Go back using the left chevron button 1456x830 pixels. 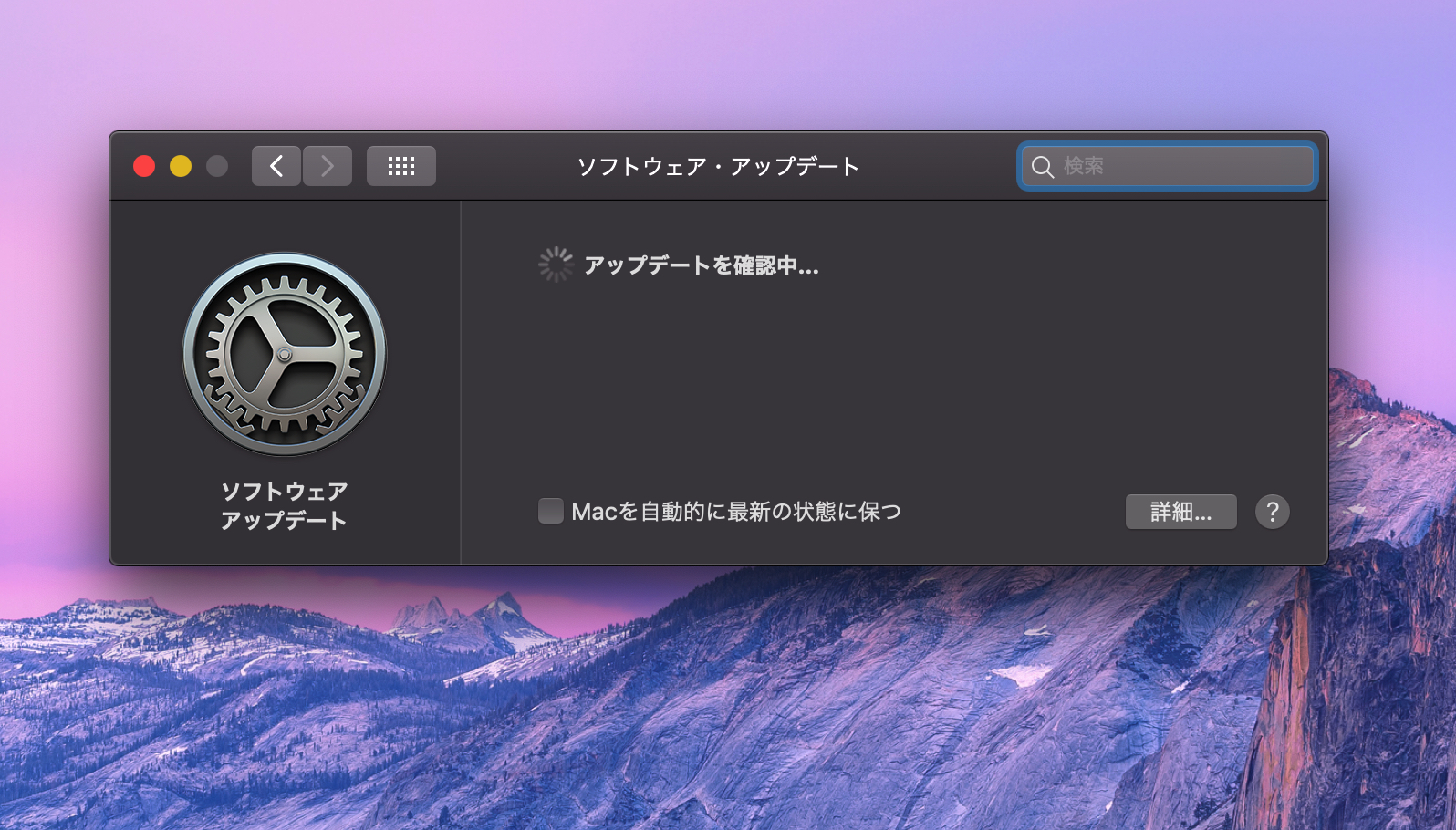tap(276, 166)
